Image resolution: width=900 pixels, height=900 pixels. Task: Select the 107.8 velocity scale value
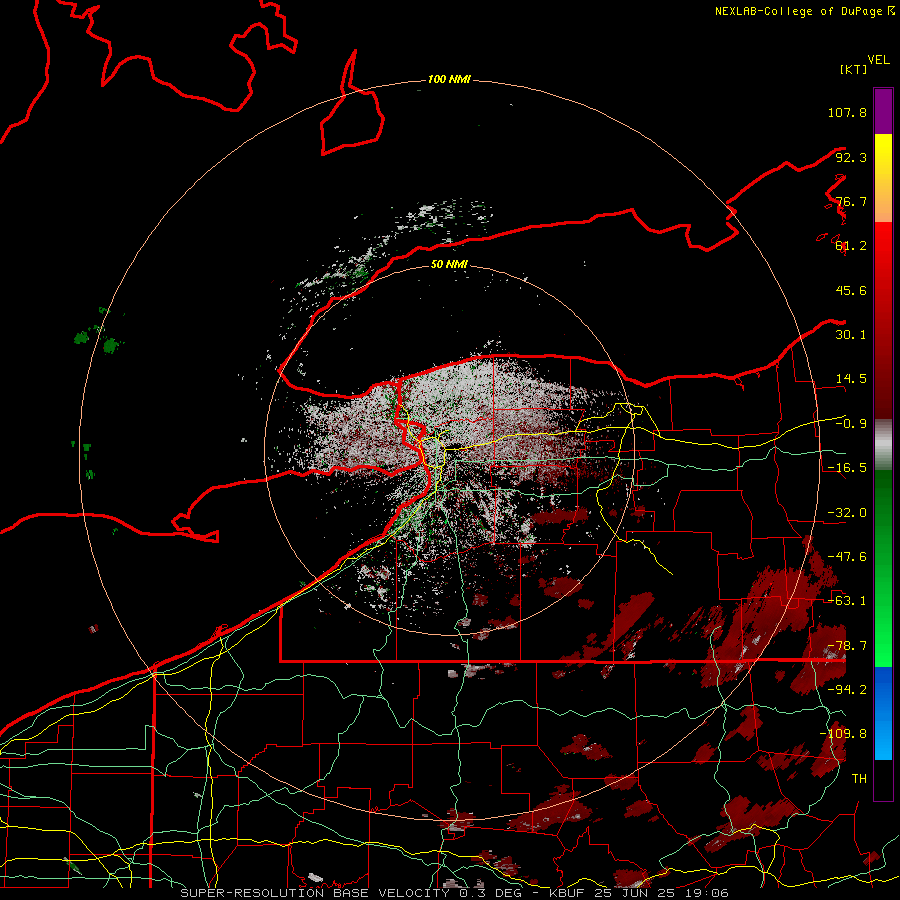point(847,112)
